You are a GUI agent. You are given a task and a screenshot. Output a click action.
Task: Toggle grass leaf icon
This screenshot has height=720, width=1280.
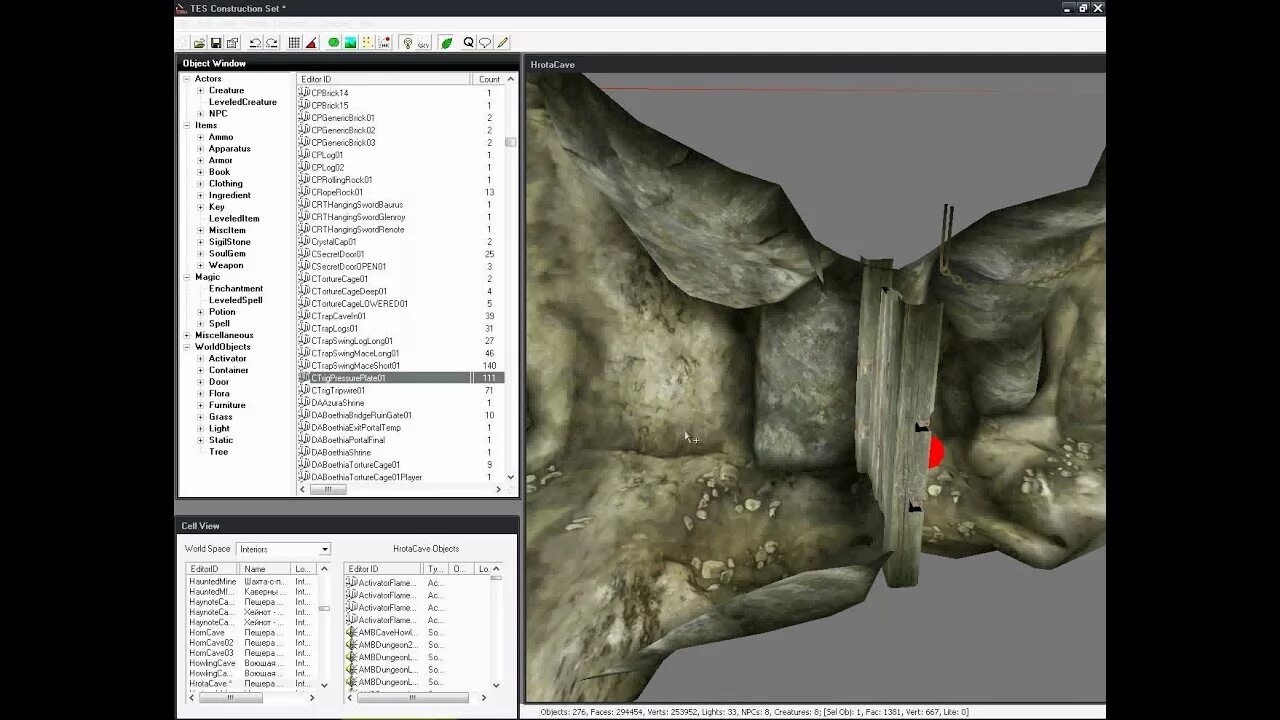click(447, 43)
